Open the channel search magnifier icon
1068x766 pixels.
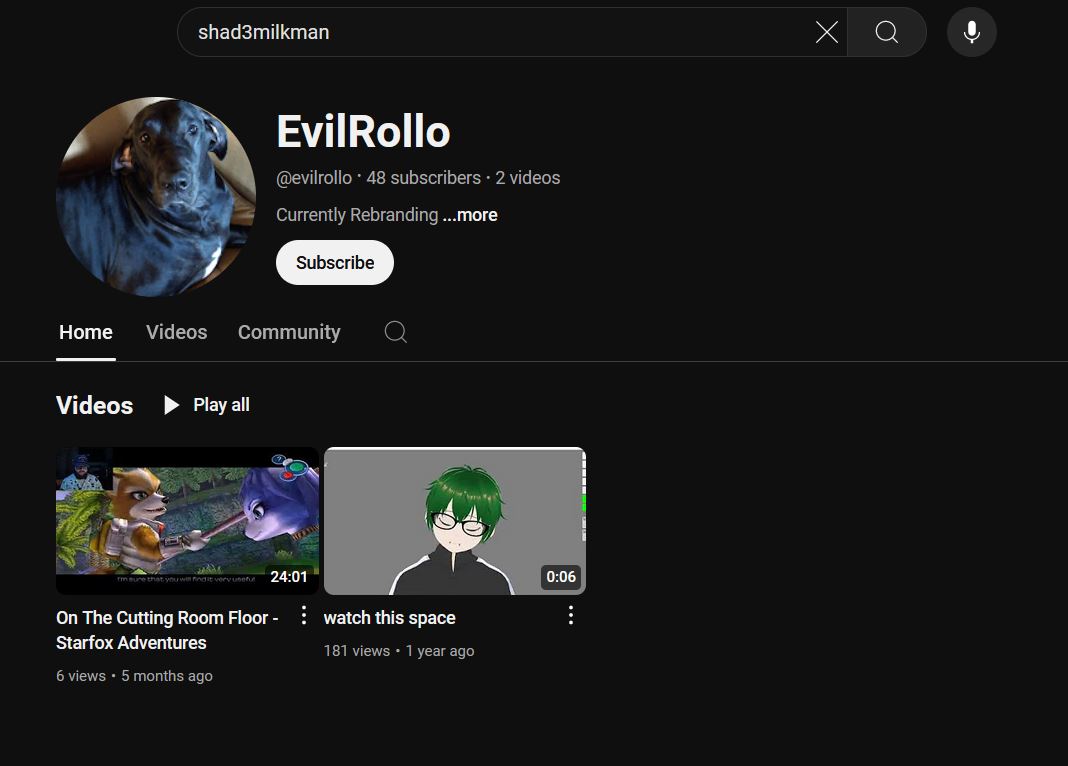tap(395, 332)
